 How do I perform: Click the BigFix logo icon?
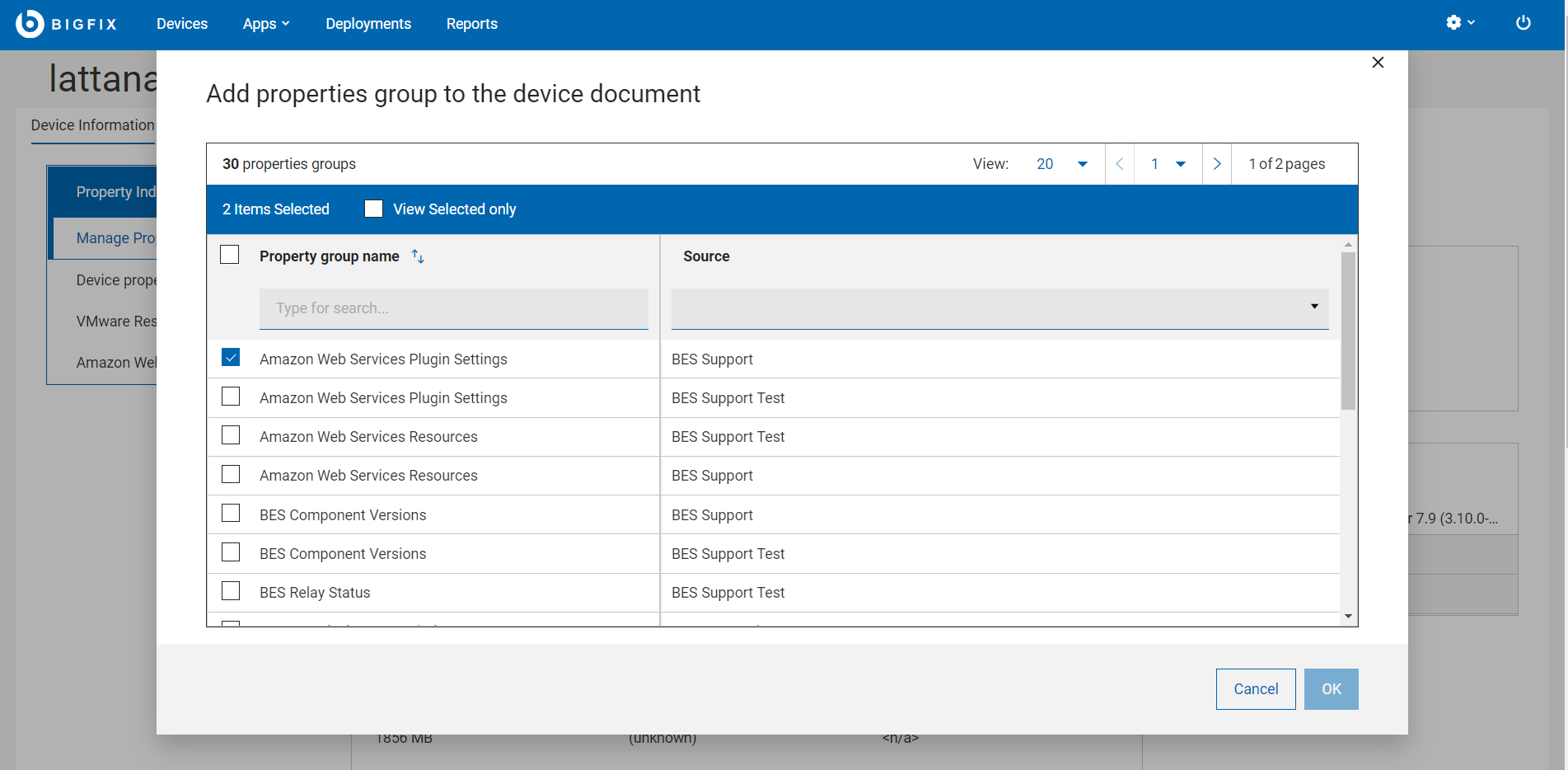pos(30,24)
